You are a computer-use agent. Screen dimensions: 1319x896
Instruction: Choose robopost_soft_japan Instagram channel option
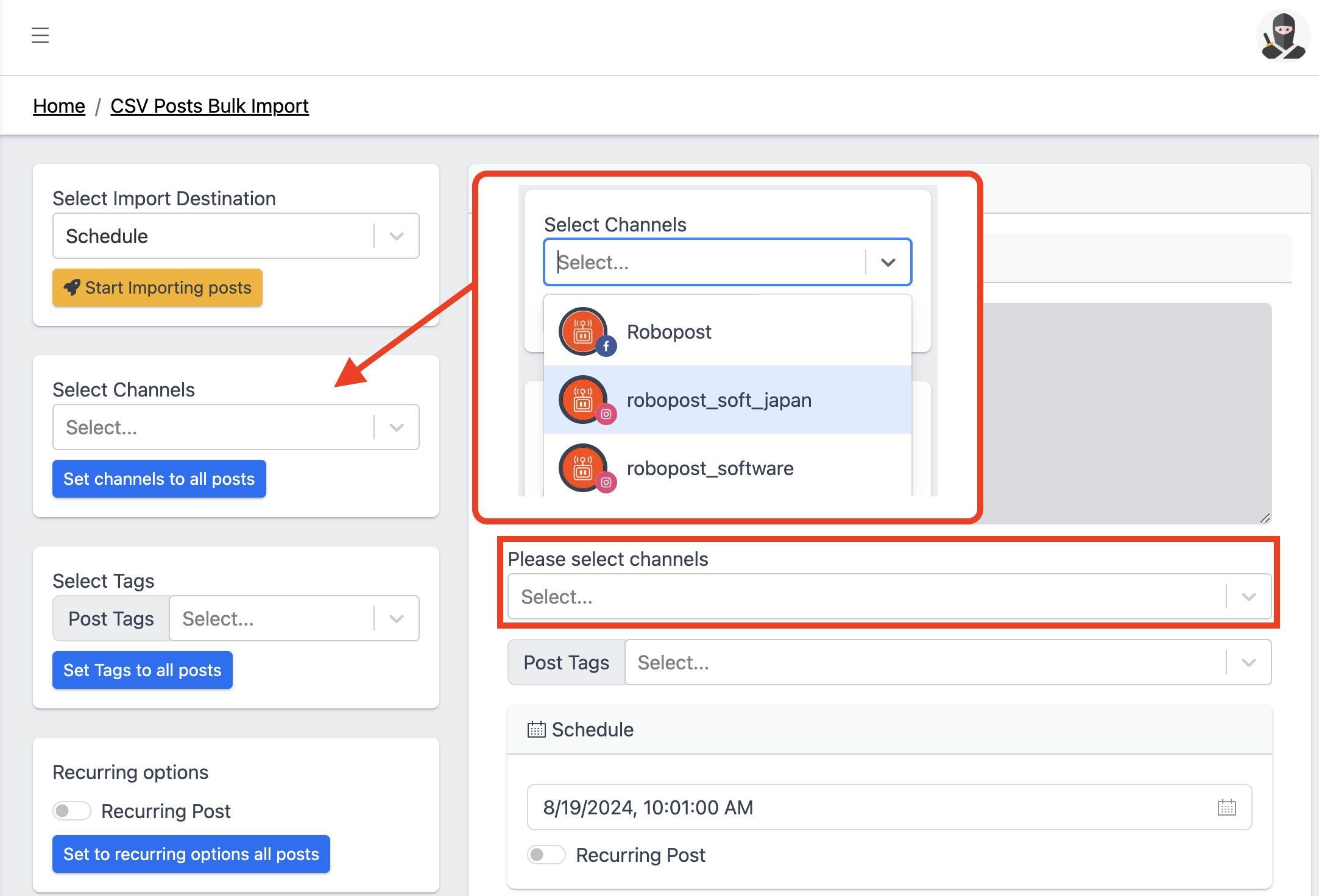coord(727,400)
